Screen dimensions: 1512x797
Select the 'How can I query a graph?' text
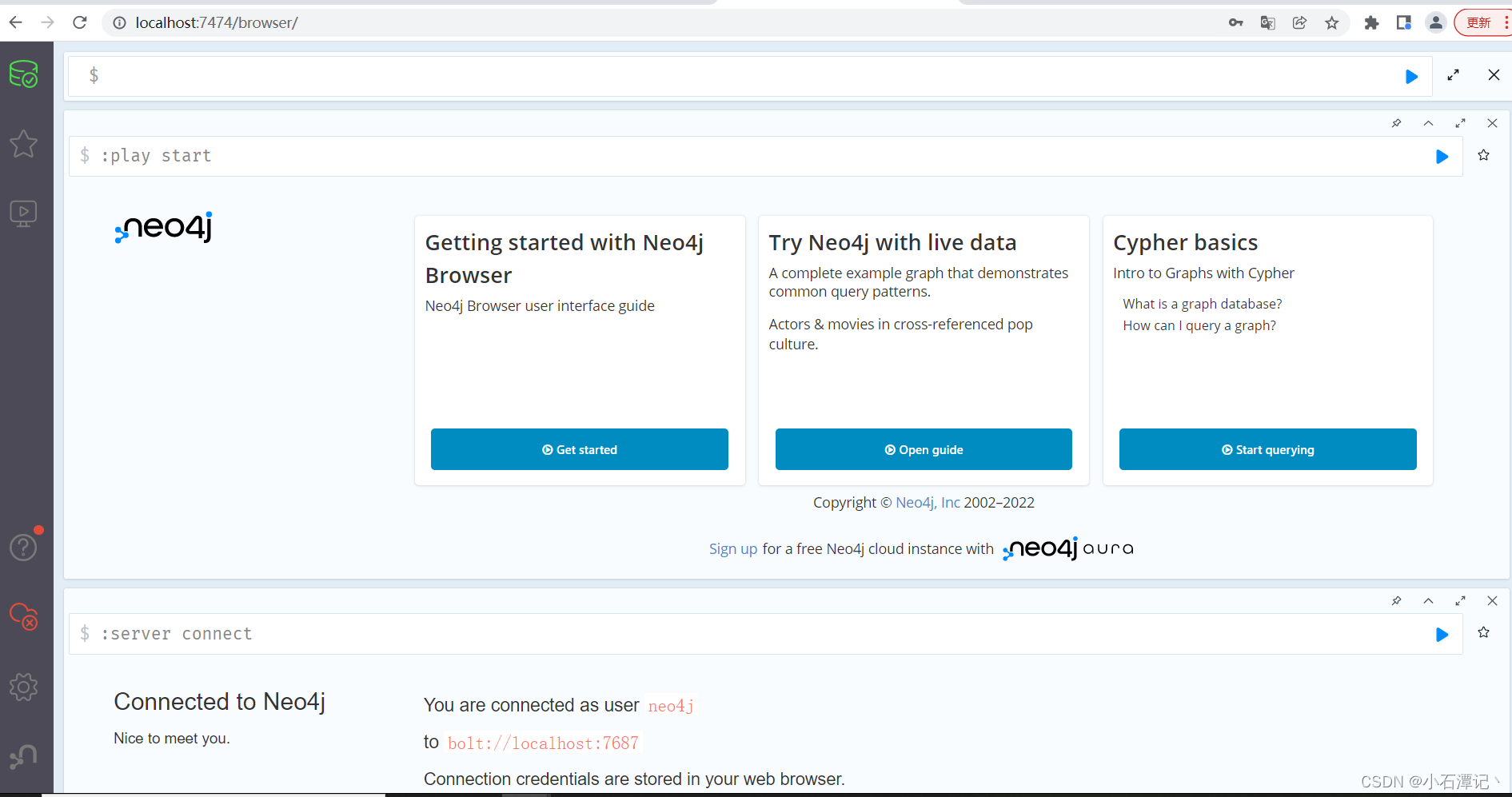[x=1199, y=325]
